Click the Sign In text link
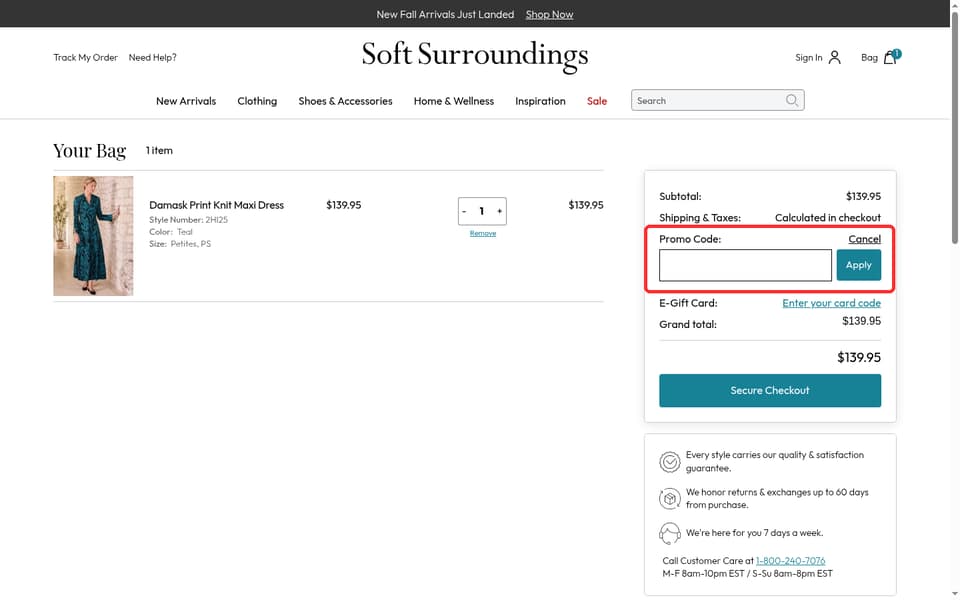The height and width of the screenshot is (600, 960). tap(808, 58)
